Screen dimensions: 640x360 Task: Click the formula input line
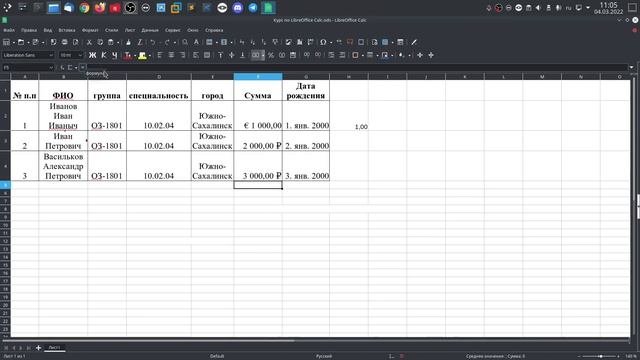coord(357,67)
